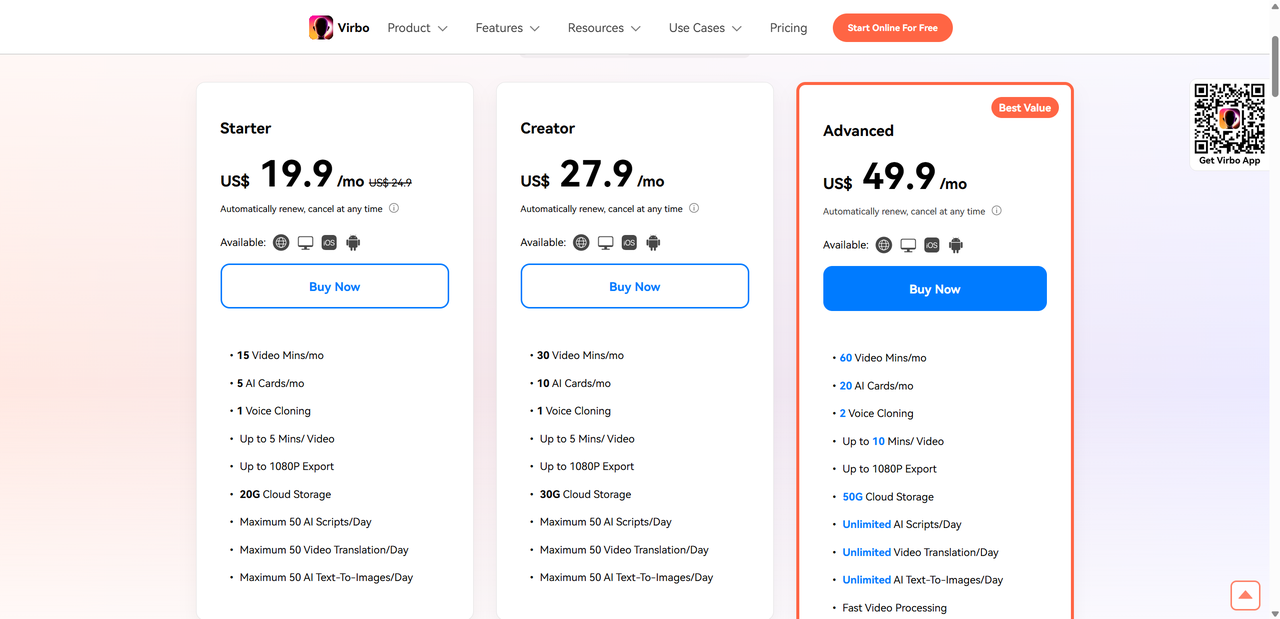Viewport: 1280px width, 619px height.
Task: Go to the Pricing page
Action: click(x=788, y=28)
